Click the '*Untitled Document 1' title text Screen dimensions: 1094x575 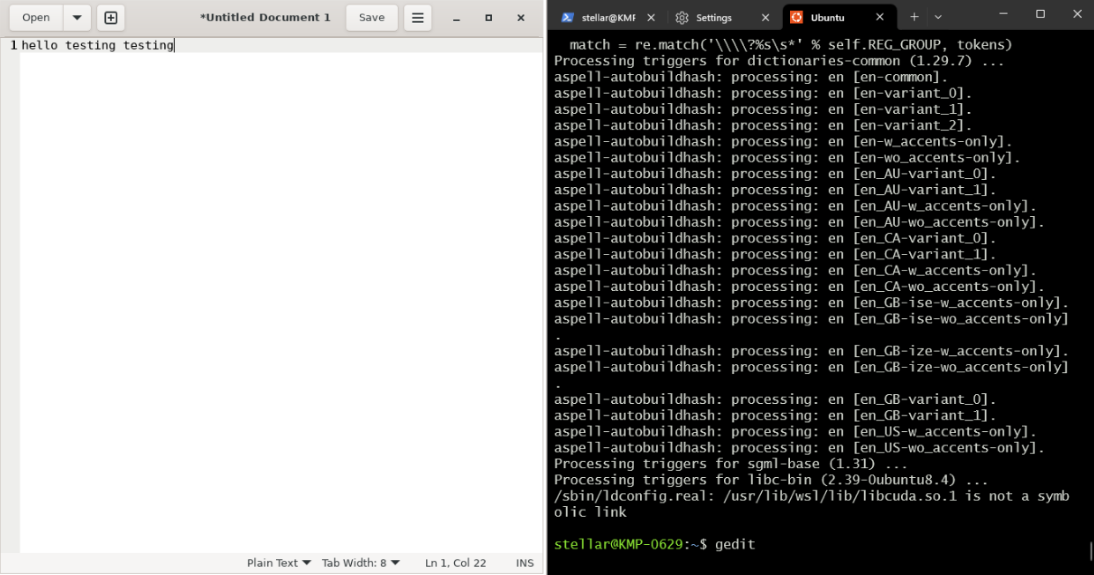point(265,17)
